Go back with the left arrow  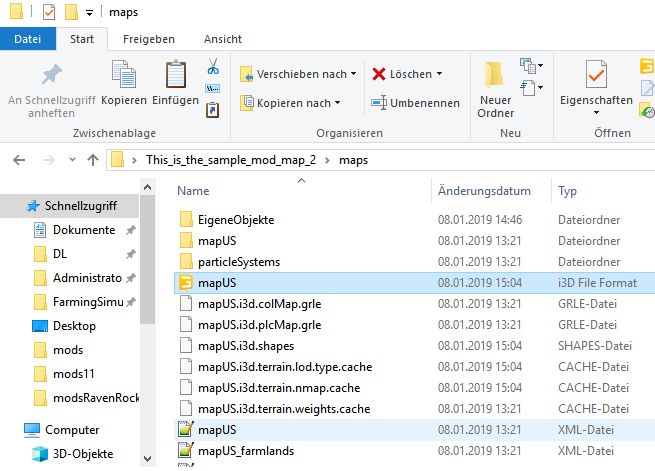click(x=19, y=160)
